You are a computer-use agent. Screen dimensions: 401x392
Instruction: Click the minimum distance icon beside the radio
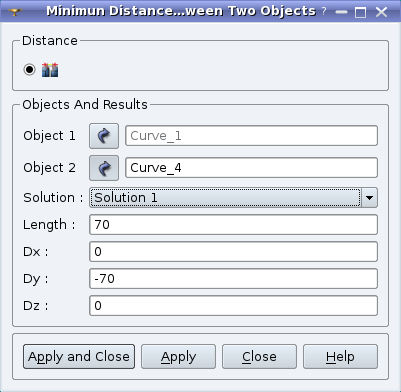point(50,70)
